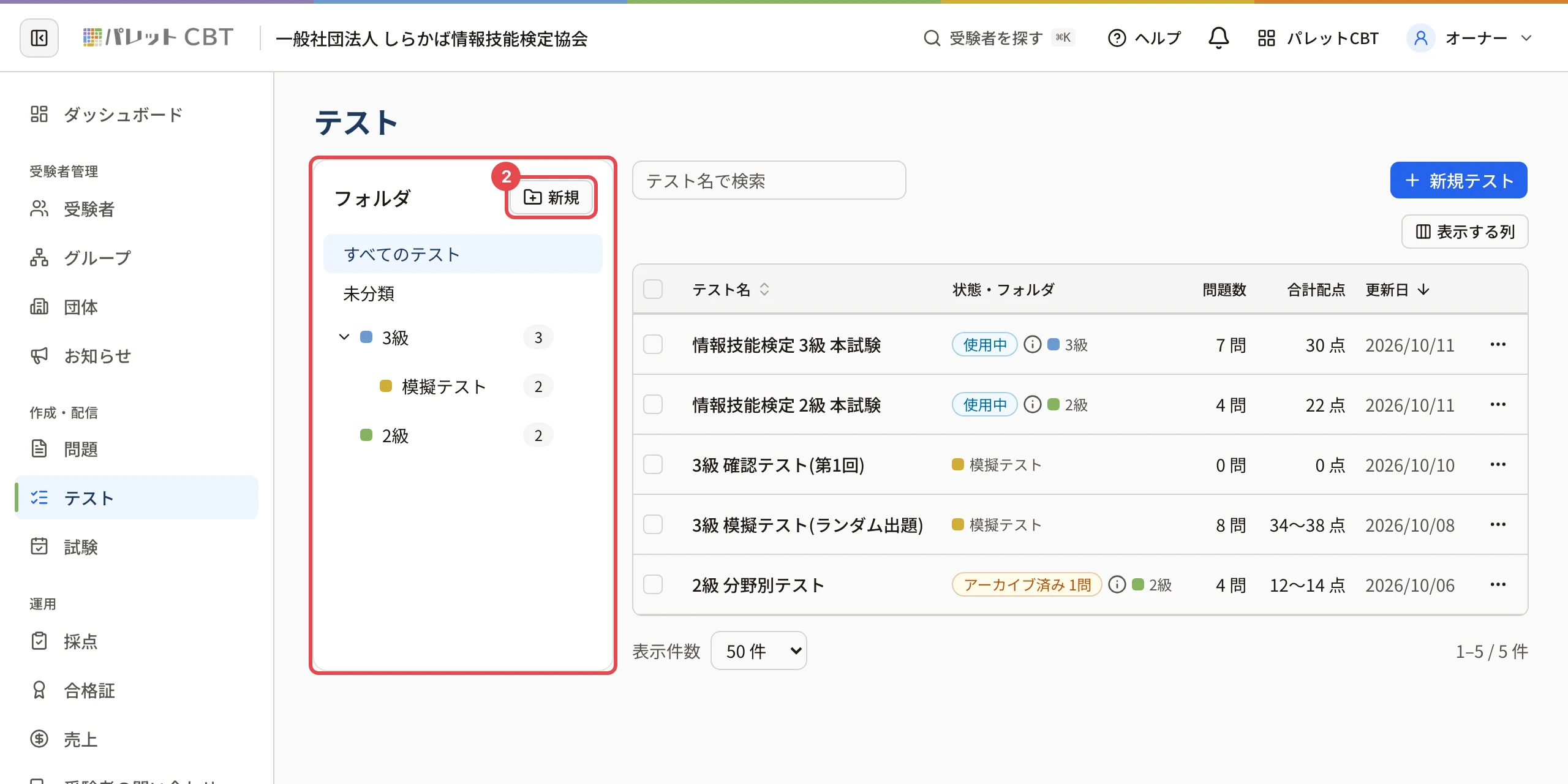
Task: Sort by 更新日 arrow in the header
Action: [x=1423, y=289]
